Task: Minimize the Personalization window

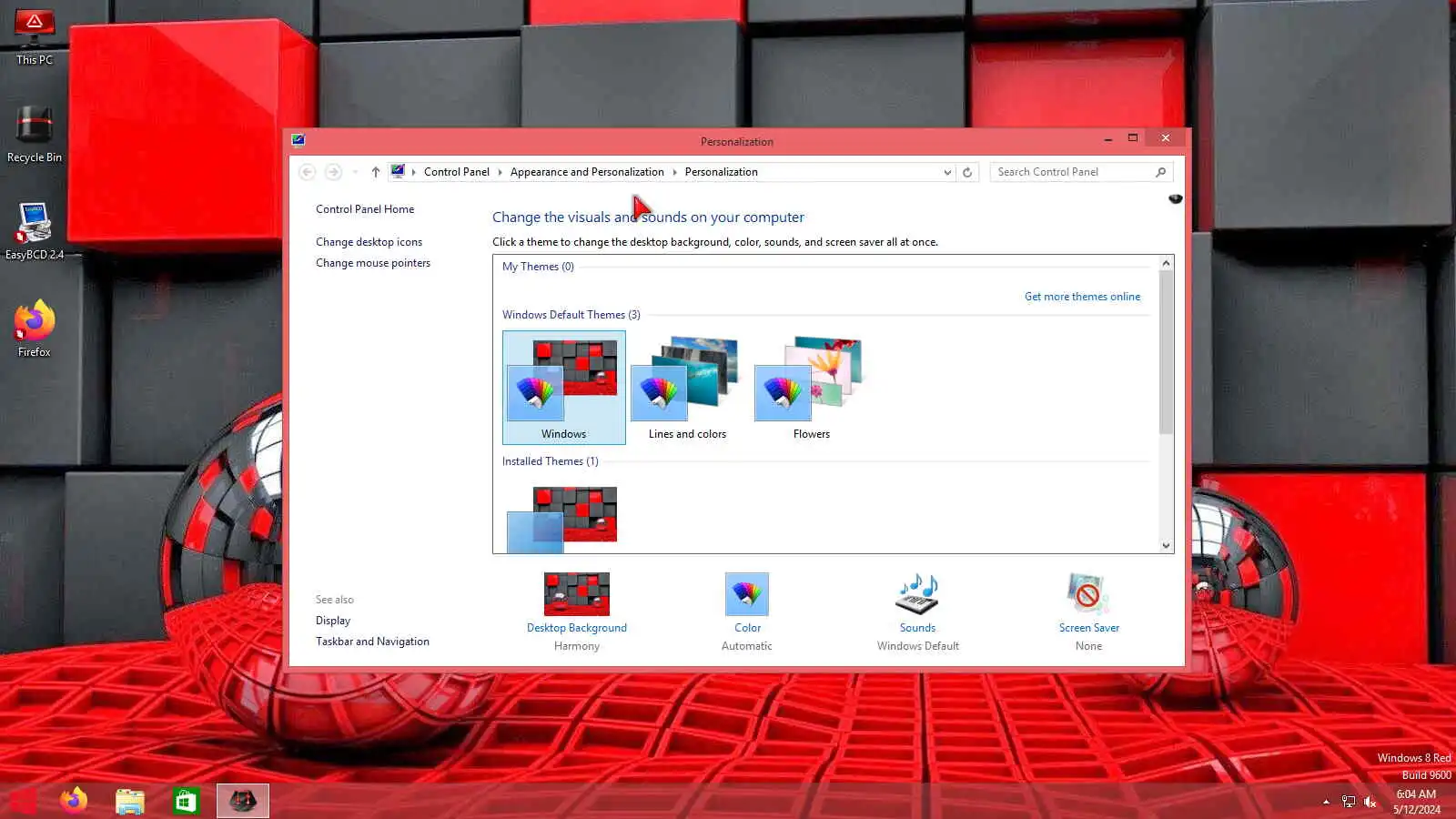Action: point(1107,138)
